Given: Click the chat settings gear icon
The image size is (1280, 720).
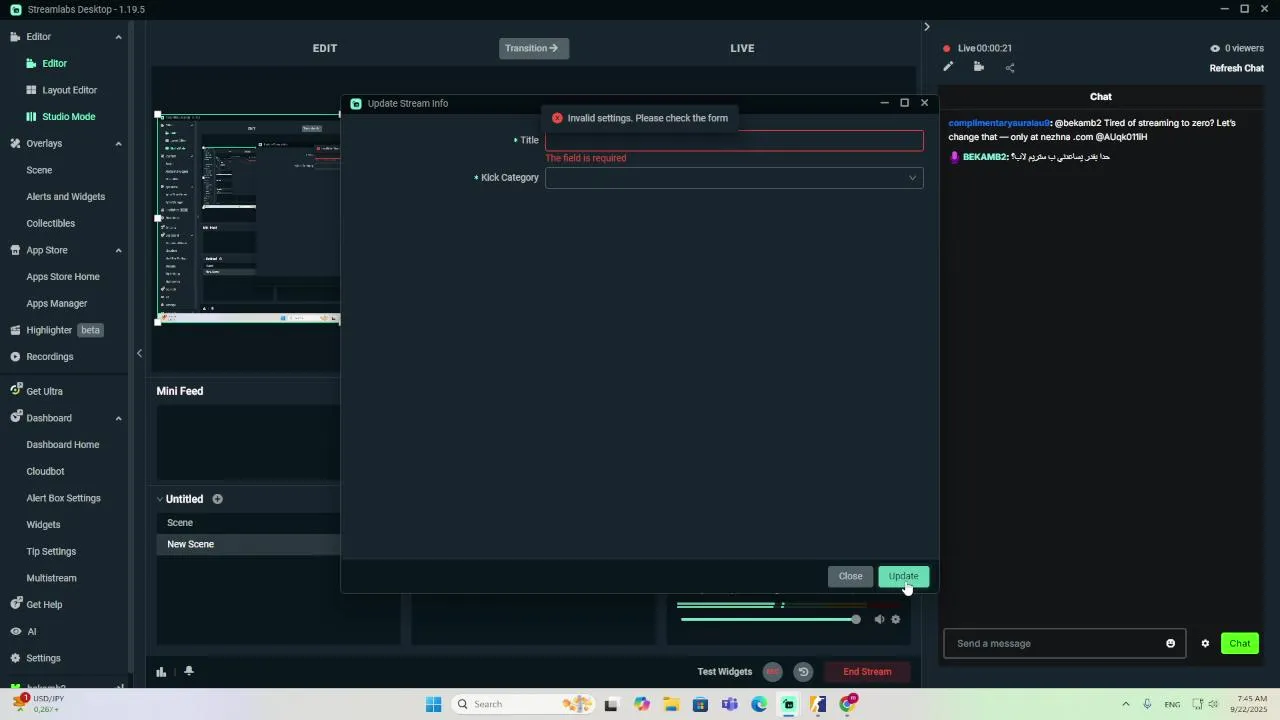Looking at the screenshot, I should pyautogui.click(x=1205, y=643).
